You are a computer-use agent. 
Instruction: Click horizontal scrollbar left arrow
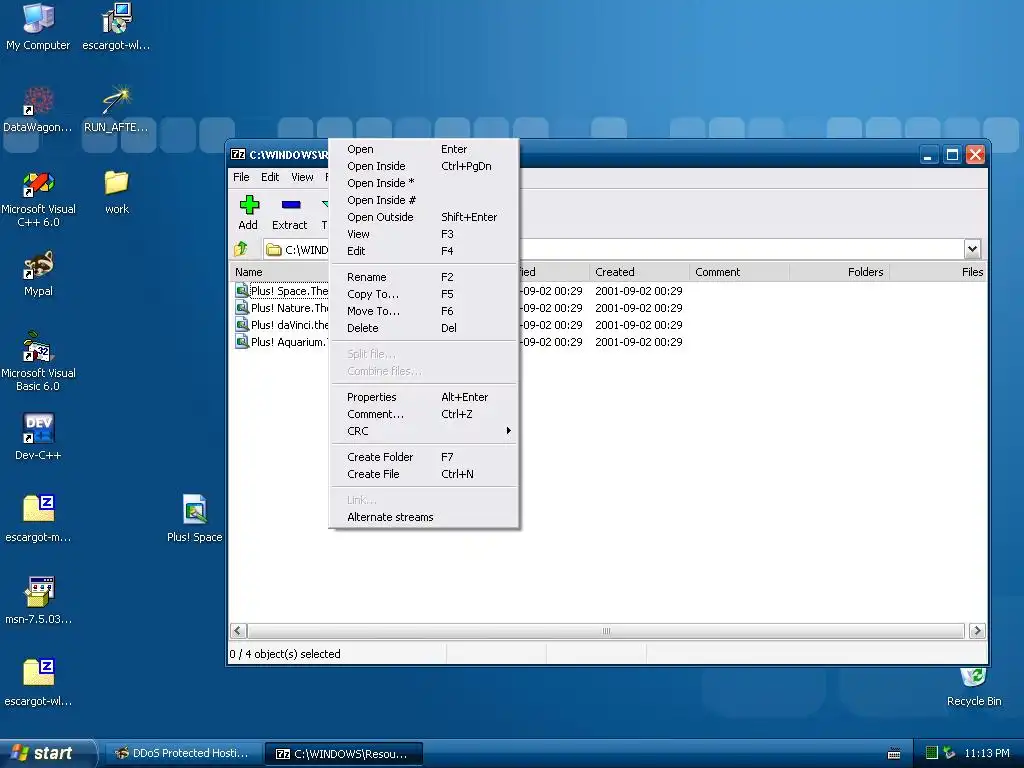238,631
